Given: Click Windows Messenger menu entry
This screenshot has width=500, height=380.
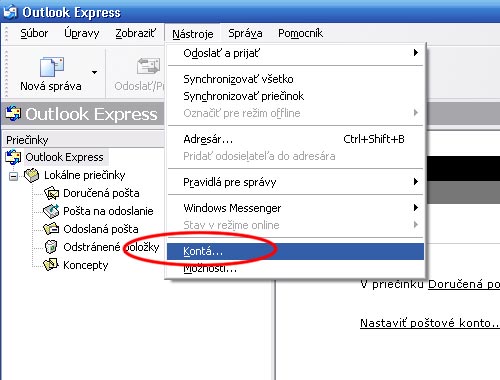Looking at the screenshot, I should pyautogui.click(x=295, y=208).
